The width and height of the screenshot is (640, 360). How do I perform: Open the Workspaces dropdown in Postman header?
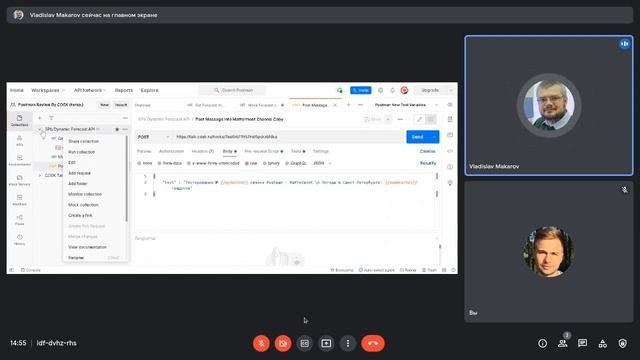point(48,90)
